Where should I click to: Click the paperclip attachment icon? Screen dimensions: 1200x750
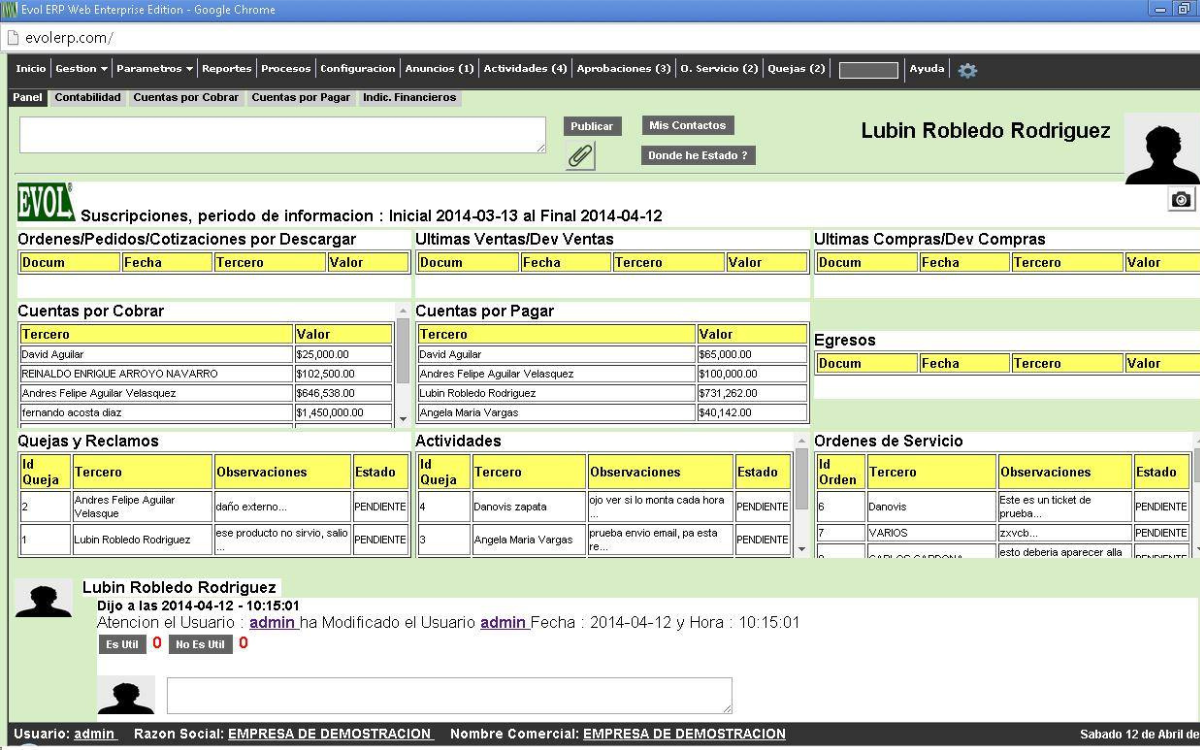[x=580, y=156]
